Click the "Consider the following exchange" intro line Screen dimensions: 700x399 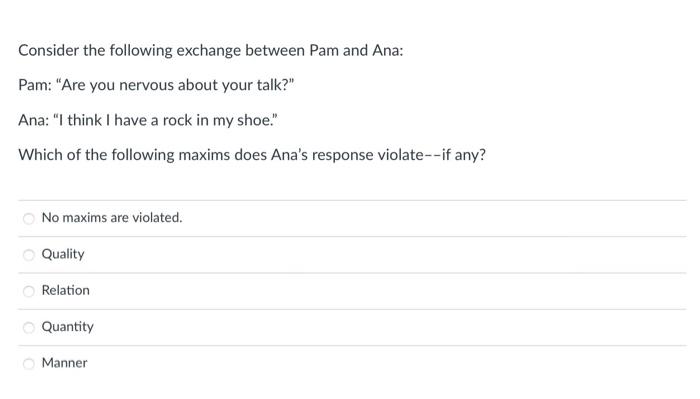pyautogui.click(x=211, y=50)
